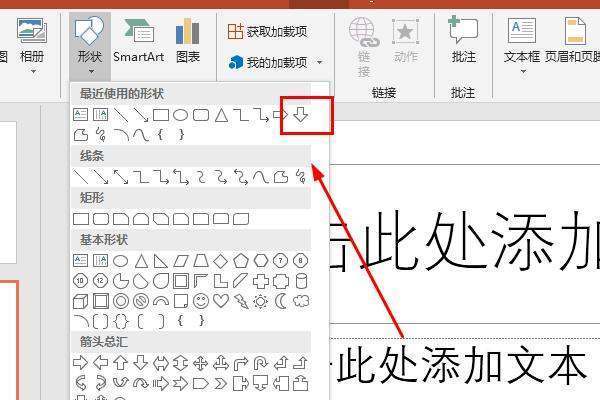Choose the U-turn arrow in 箭头总汇
Image resolution: width=600 pixels, height=400 pixels.
click(x=261, y=363)
